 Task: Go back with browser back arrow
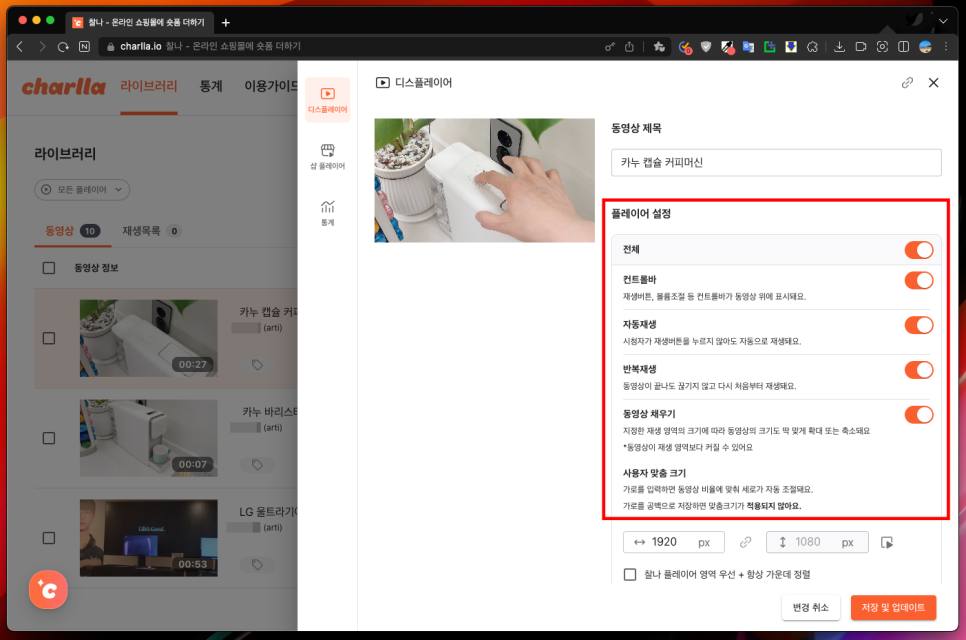point(20,46)
